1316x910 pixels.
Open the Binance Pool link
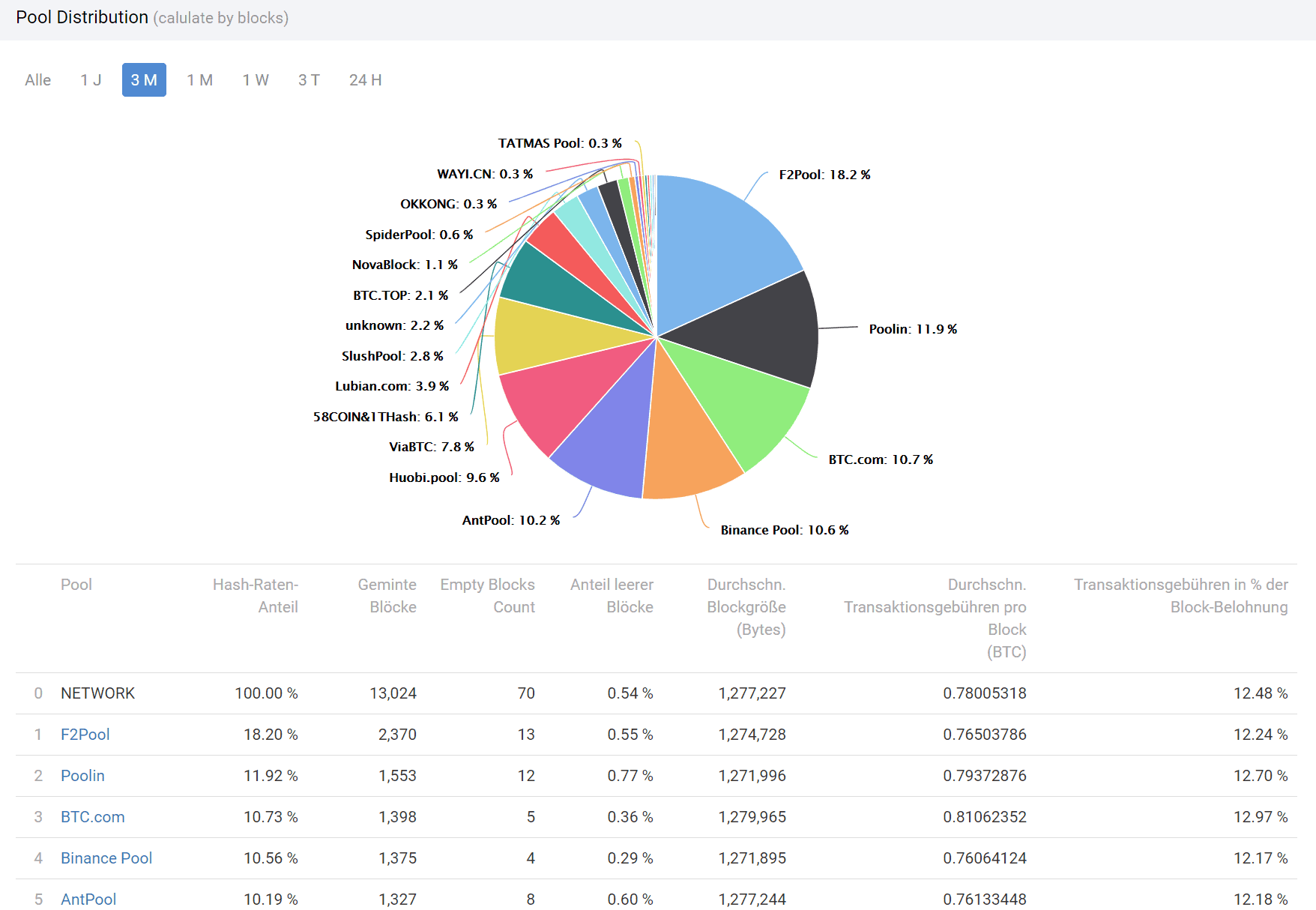106,858
